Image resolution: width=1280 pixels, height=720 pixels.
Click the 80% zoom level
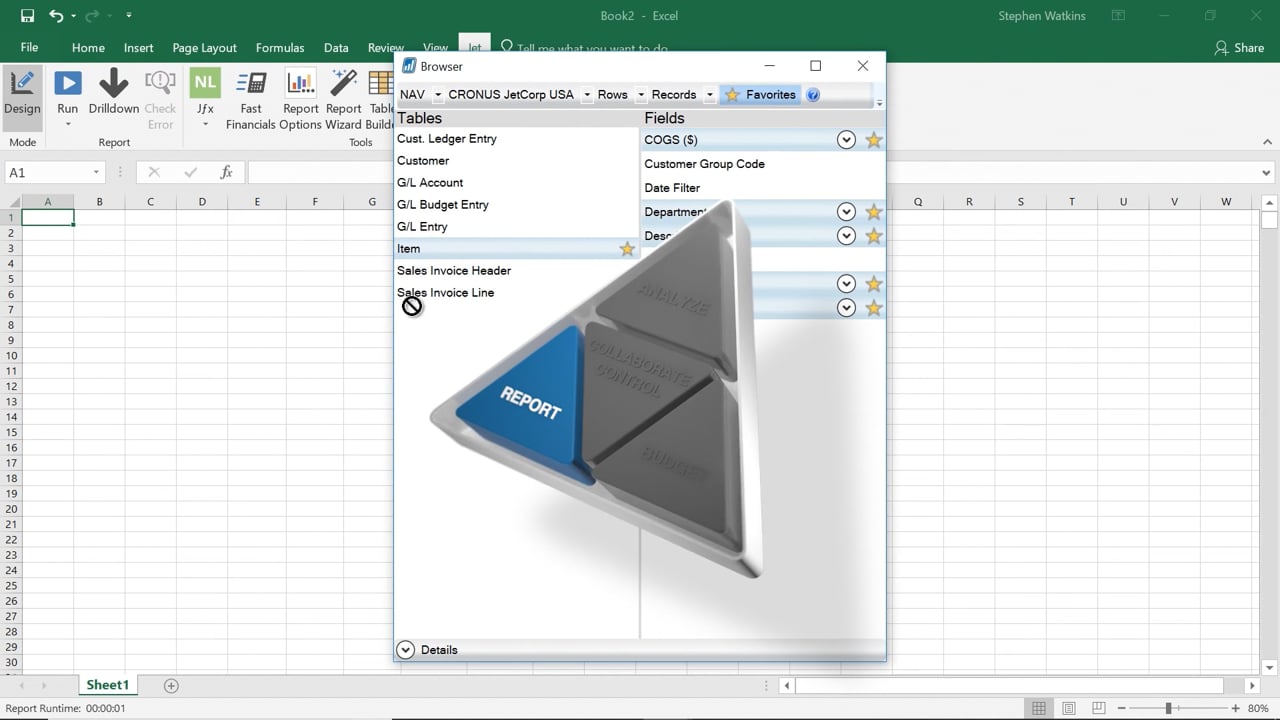[1258, 708]
